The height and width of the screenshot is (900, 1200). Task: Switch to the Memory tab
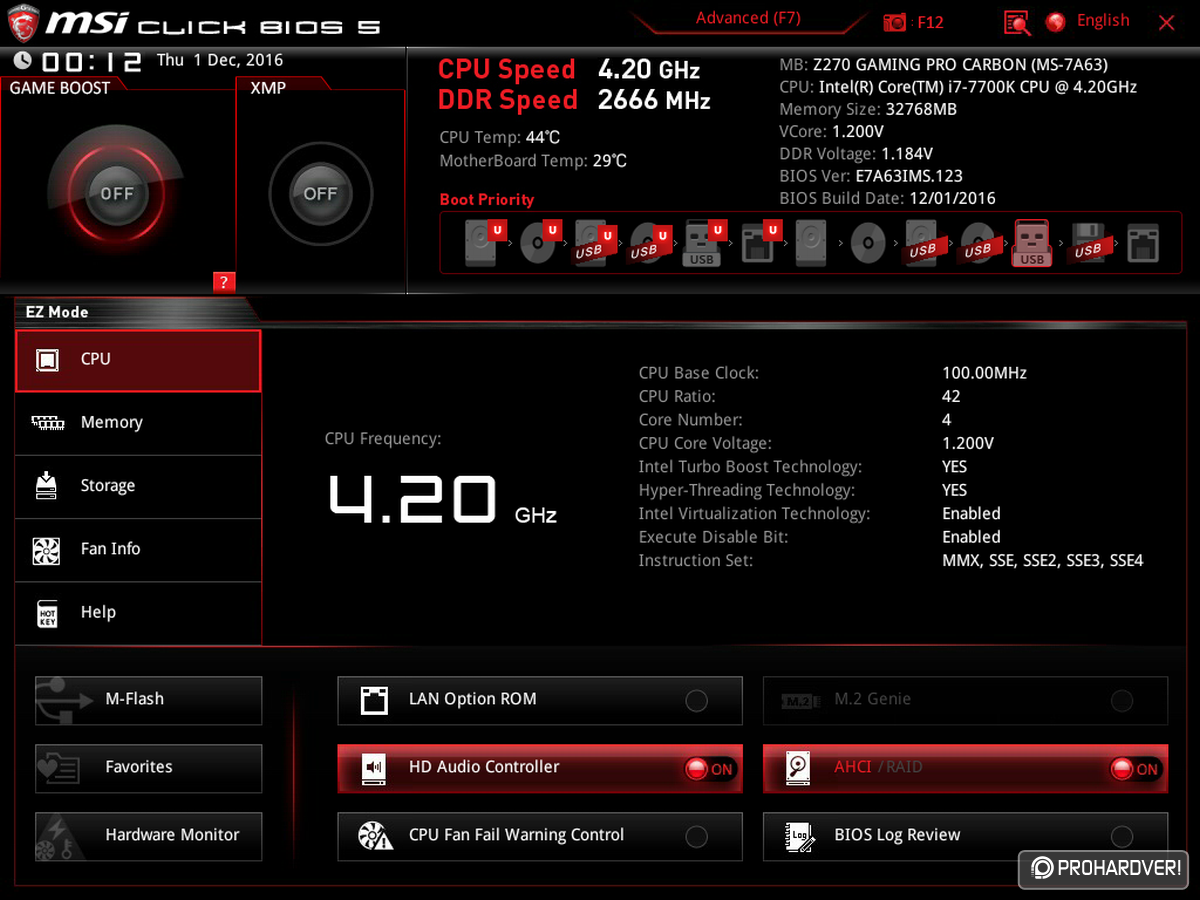click(x=138, y=423)
